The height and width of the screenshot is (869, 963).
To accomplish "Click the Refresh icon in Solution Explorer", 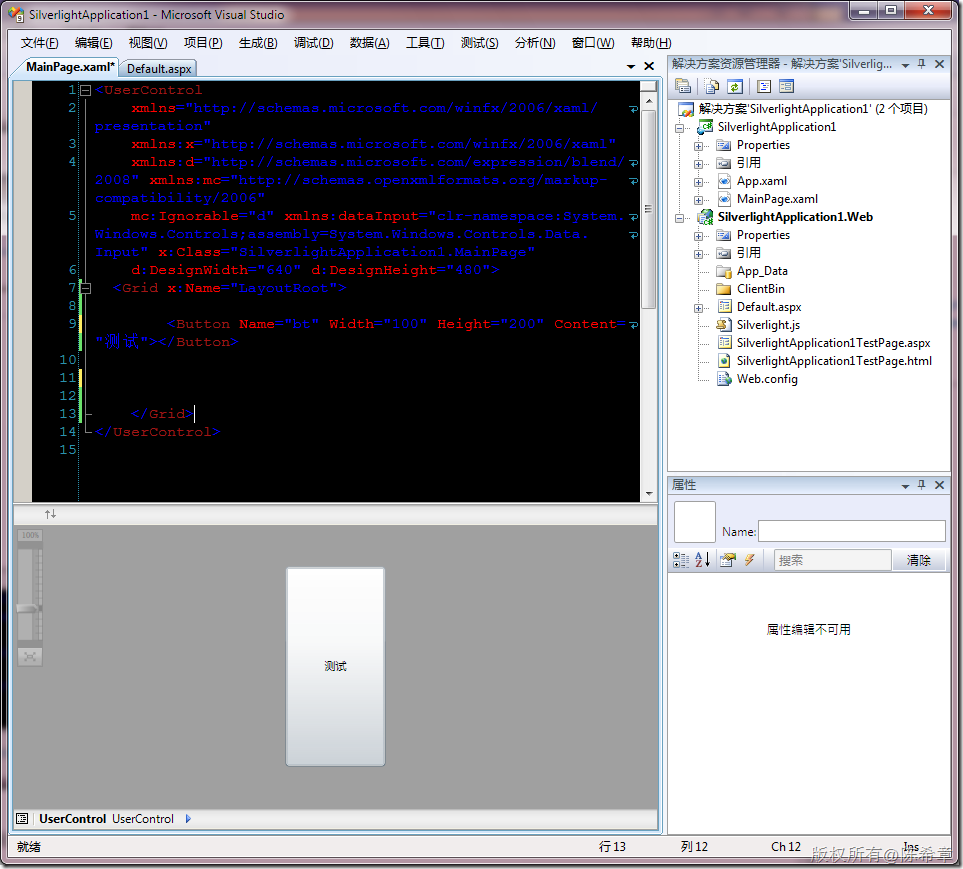I will (x=735, y=86).
